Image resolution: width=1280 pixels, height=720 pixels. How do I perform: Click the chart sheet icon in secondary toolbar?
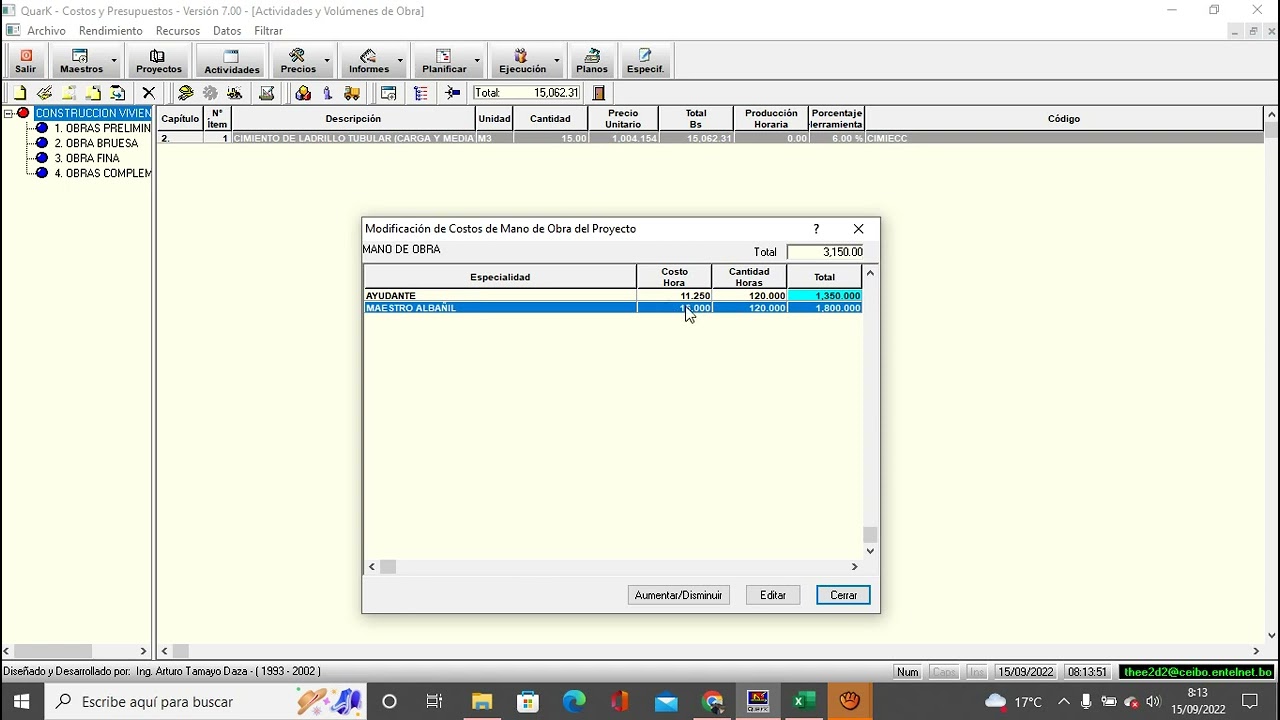pos(267,93)
